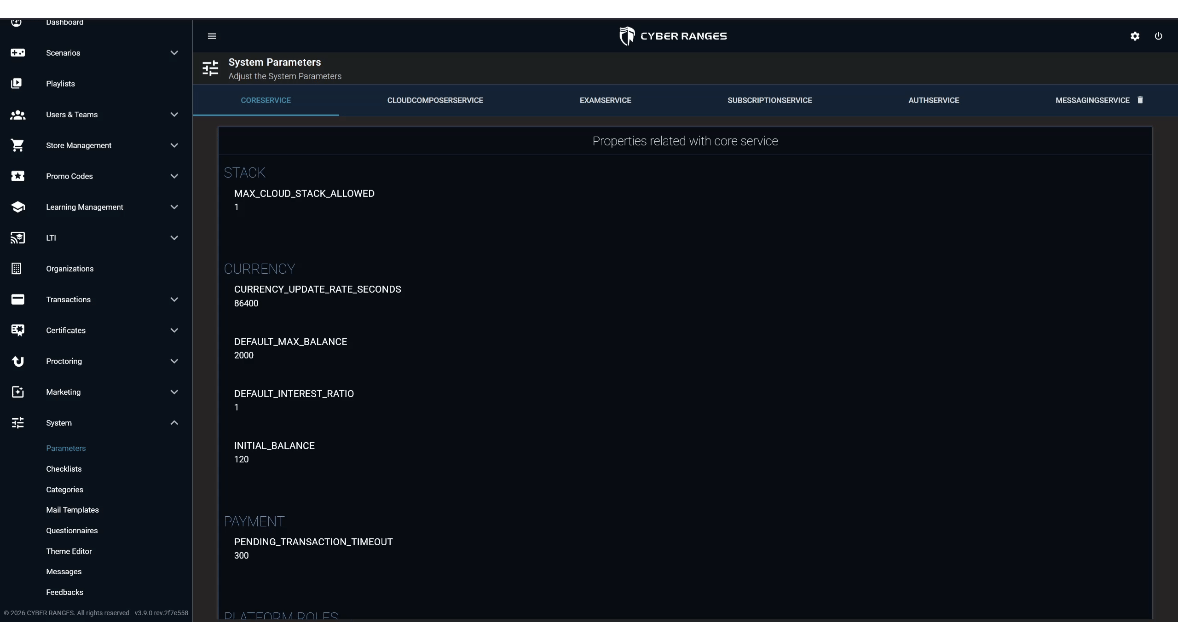This screenshot has height=640, width=1178.
Task: Expand Learning Management chevron
Action: point(174,207)
